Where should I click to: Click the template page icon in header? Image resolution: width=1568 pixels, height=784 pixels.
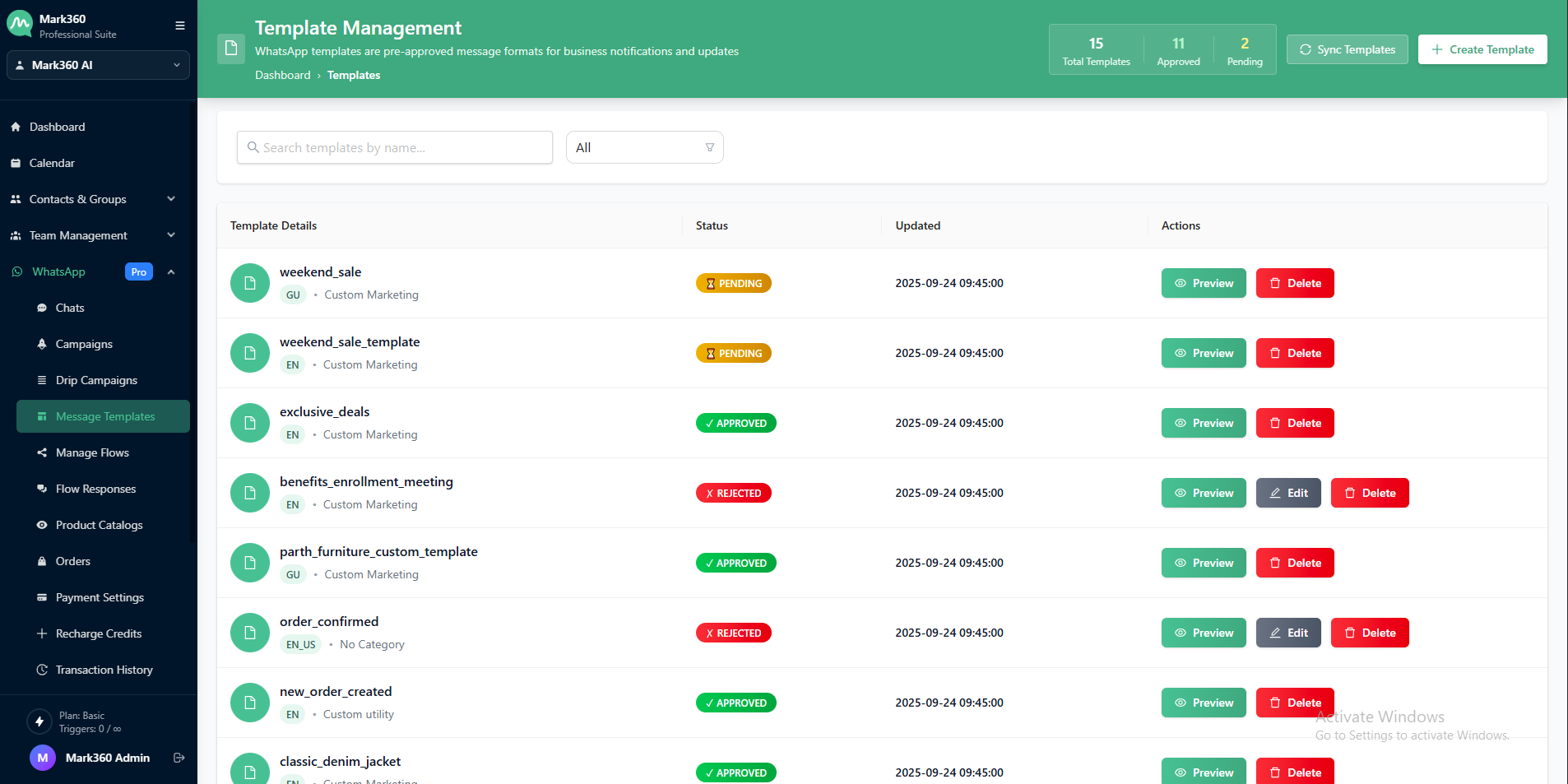(231, 49)
